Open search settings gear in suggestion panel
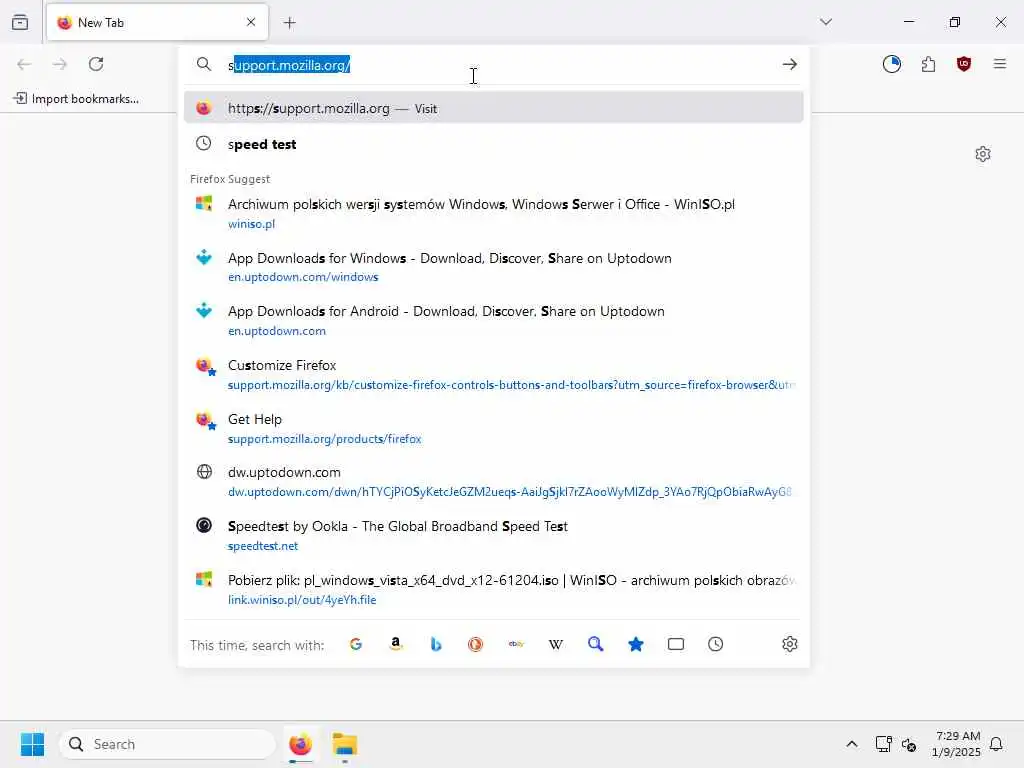 (x=790, y=644)
